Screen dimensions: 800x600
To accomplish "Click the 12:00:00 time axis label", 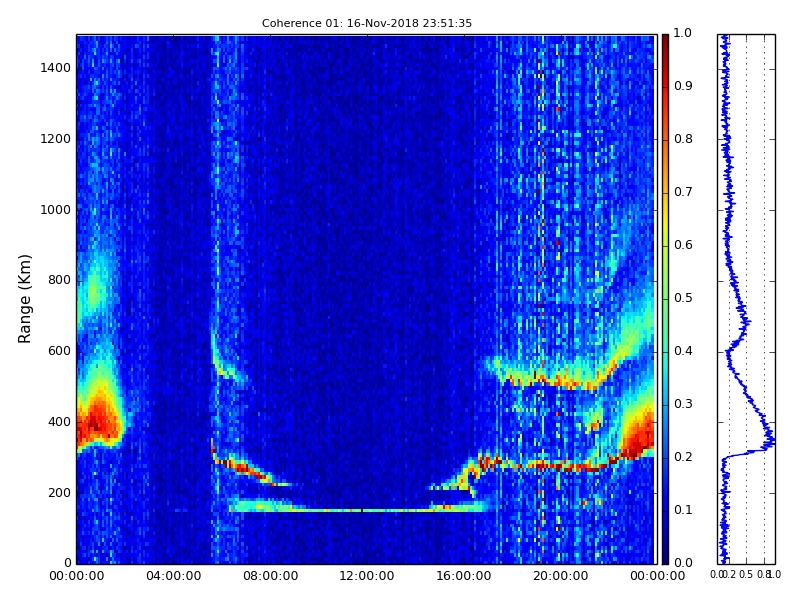I will click(367, 576).
